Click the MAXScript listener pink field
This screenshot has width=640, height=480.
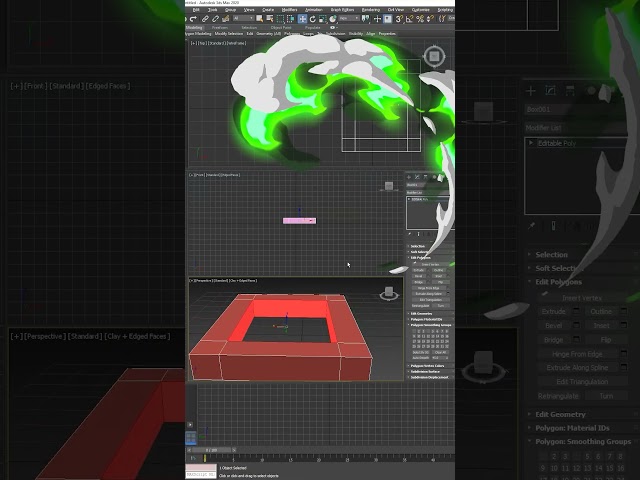tap(201, 468)
